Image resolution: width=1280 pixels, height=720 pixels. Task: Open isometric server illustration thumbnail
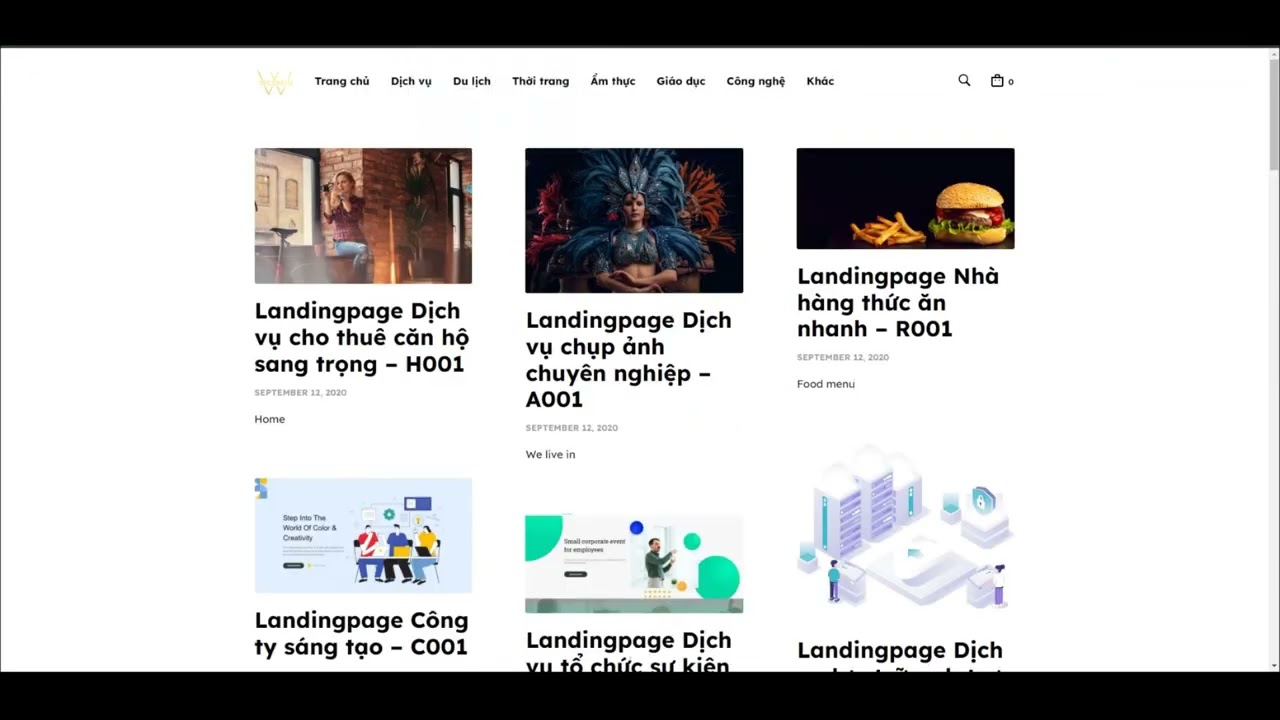coord(905,529)
